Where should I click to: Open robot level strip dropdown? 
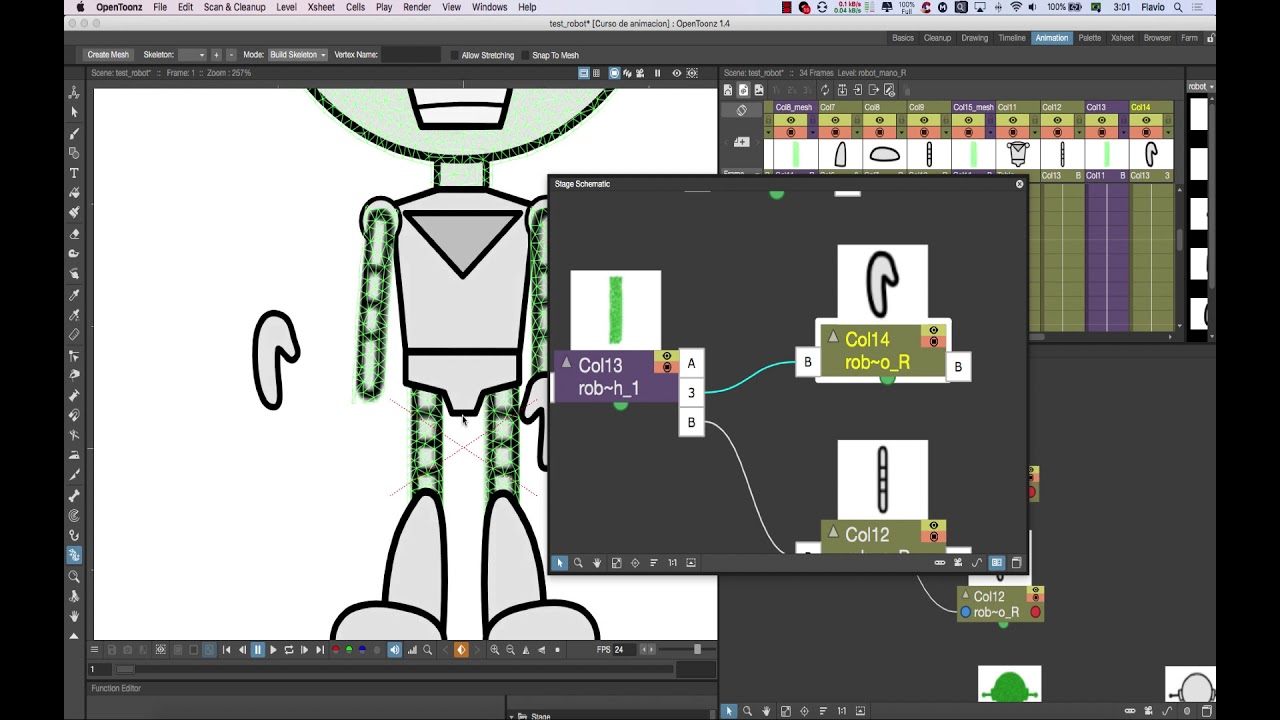[1201, 87]
